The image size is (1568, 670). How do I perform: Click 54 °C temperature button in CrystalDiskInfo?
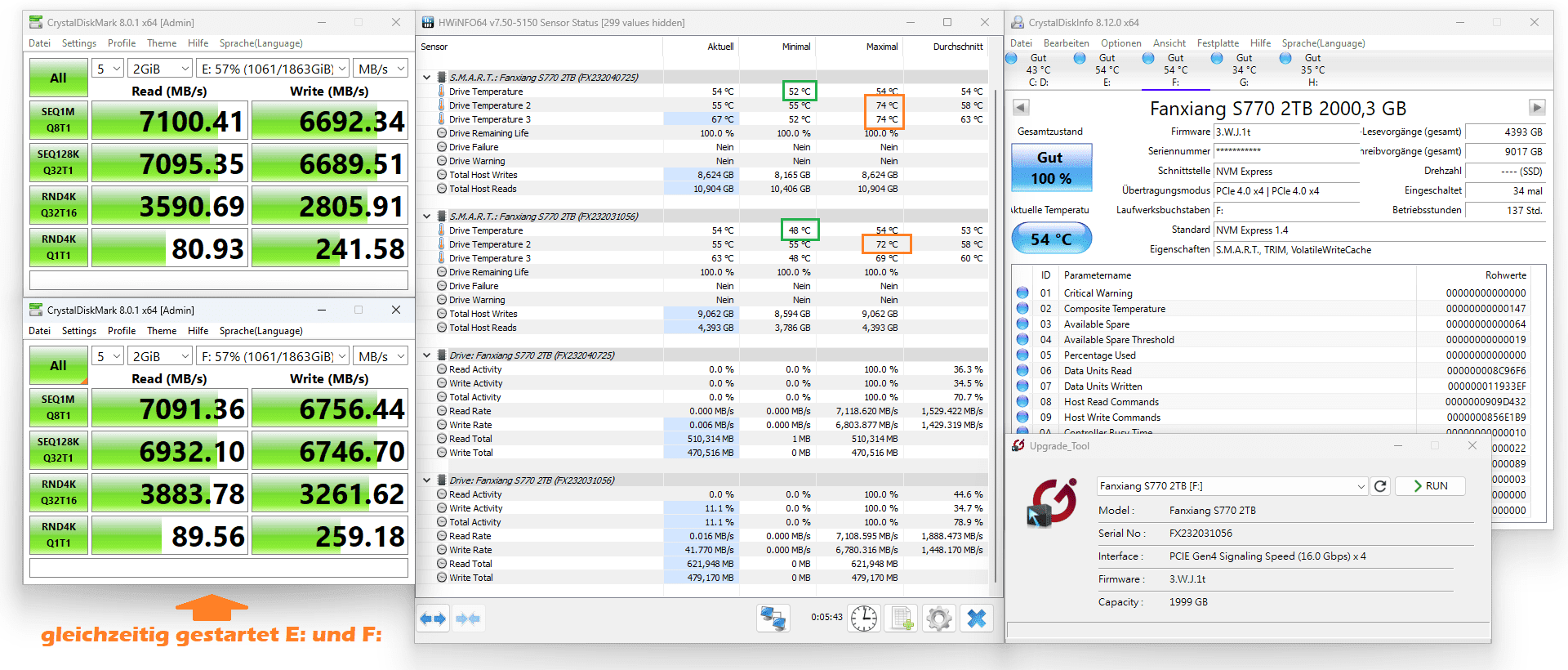coord(1051,239)
